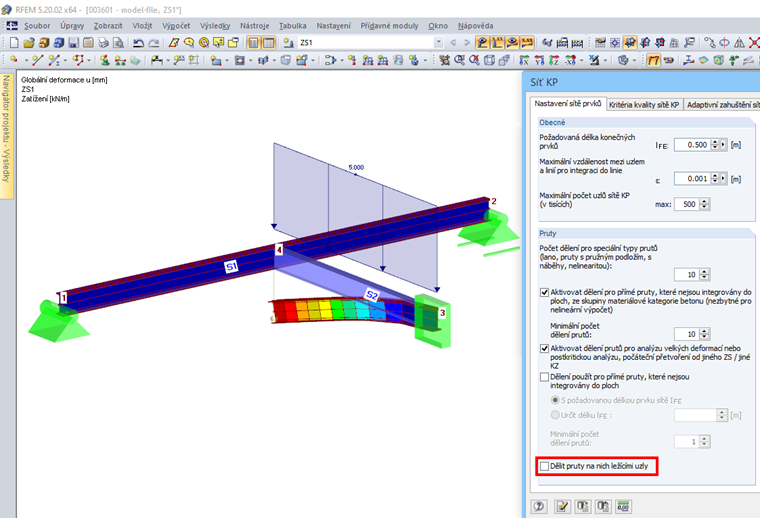Click the max nodes field showing 500

(x=687, y=204)
